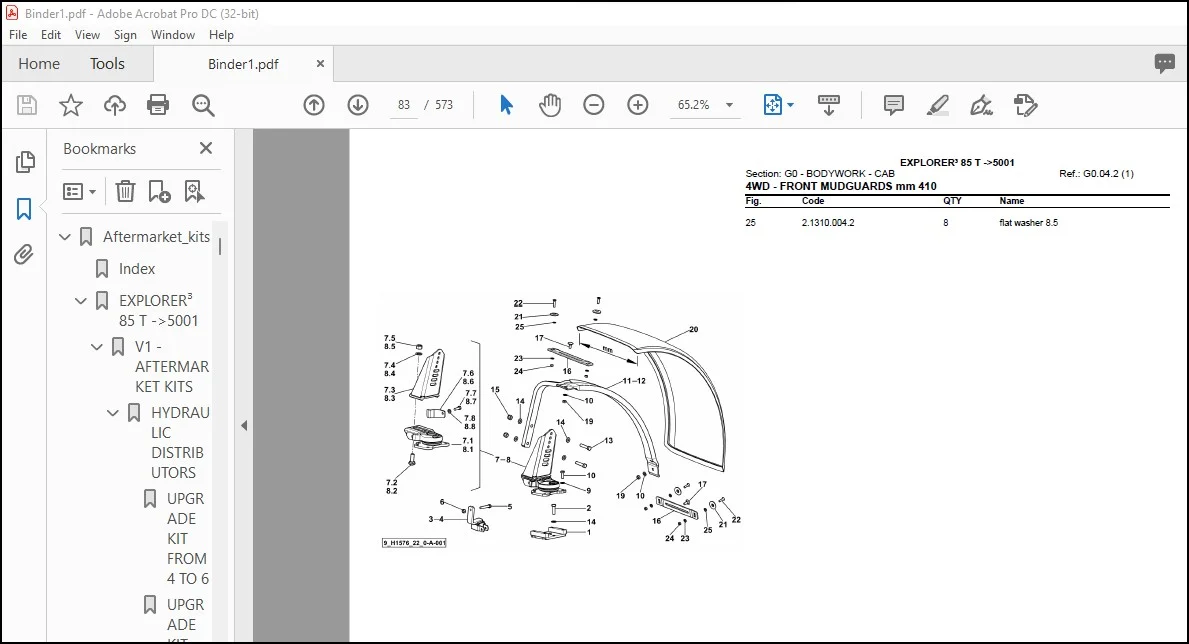1189x644 pixels.
Task: Delete the selected bookmark with trash icon
Action: 125,191
